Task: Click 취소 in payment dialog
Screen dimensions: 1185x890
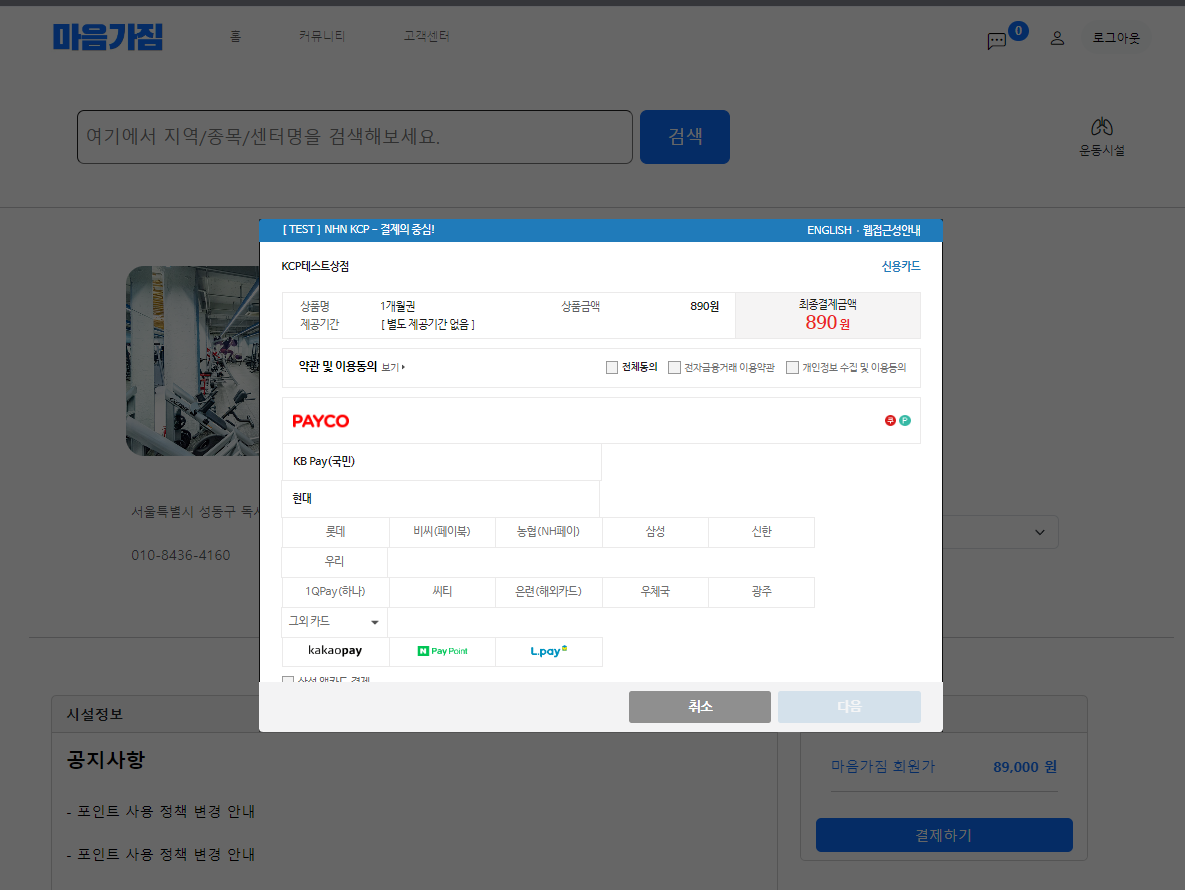Action: coord(700,706)
